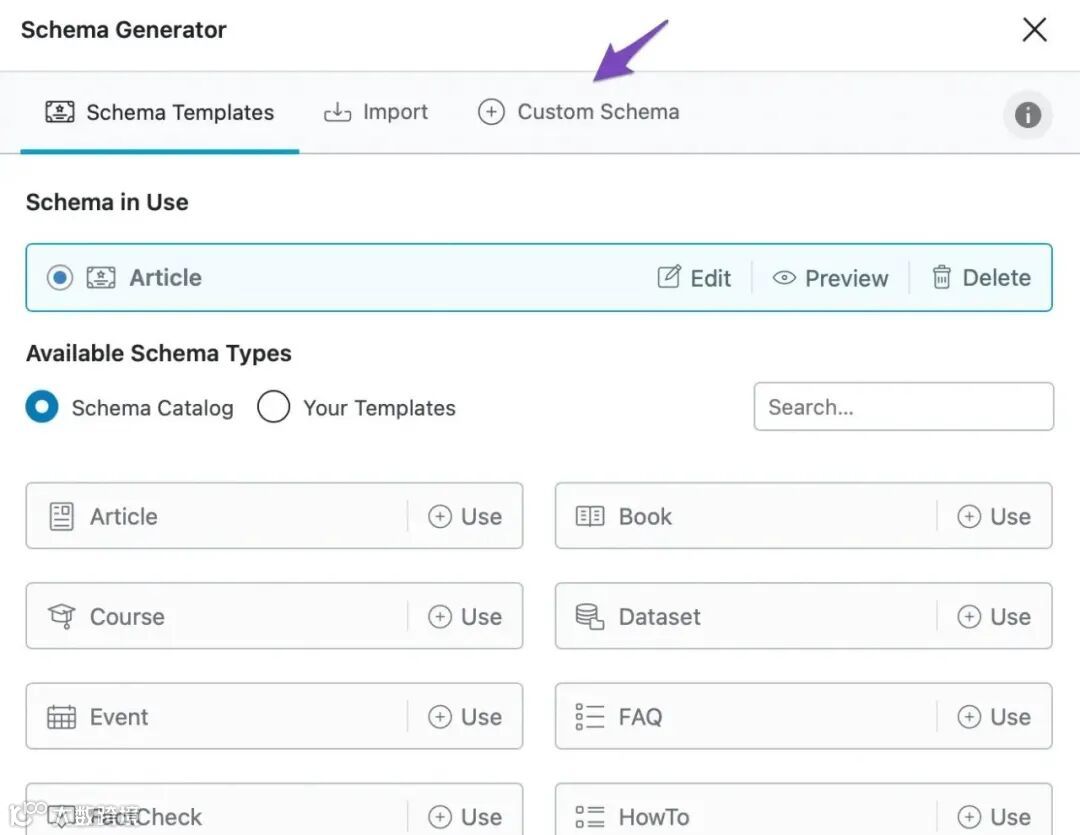Click the FAQ list icon

click(589, 717)
